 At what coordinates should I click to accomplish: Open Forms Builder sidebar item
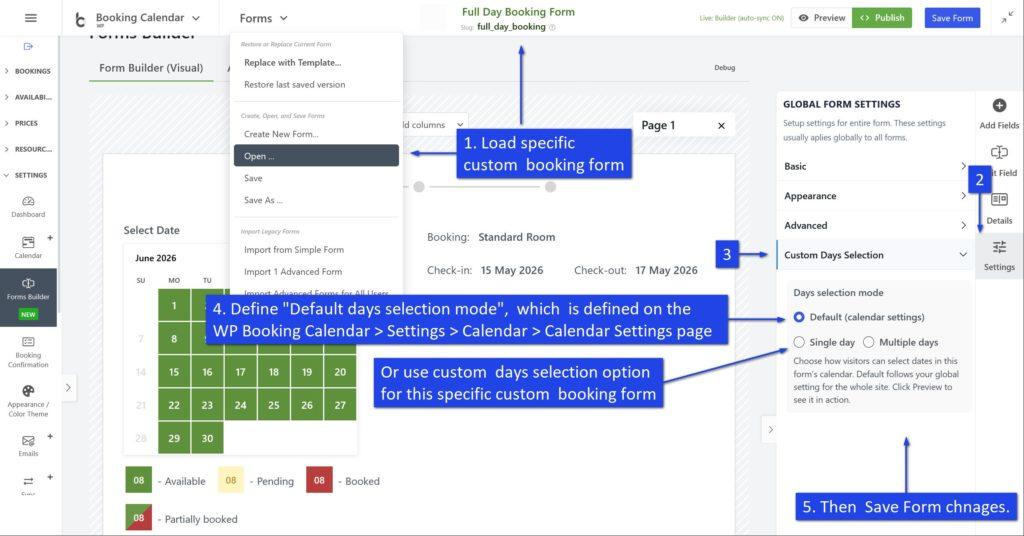[28, 296]
